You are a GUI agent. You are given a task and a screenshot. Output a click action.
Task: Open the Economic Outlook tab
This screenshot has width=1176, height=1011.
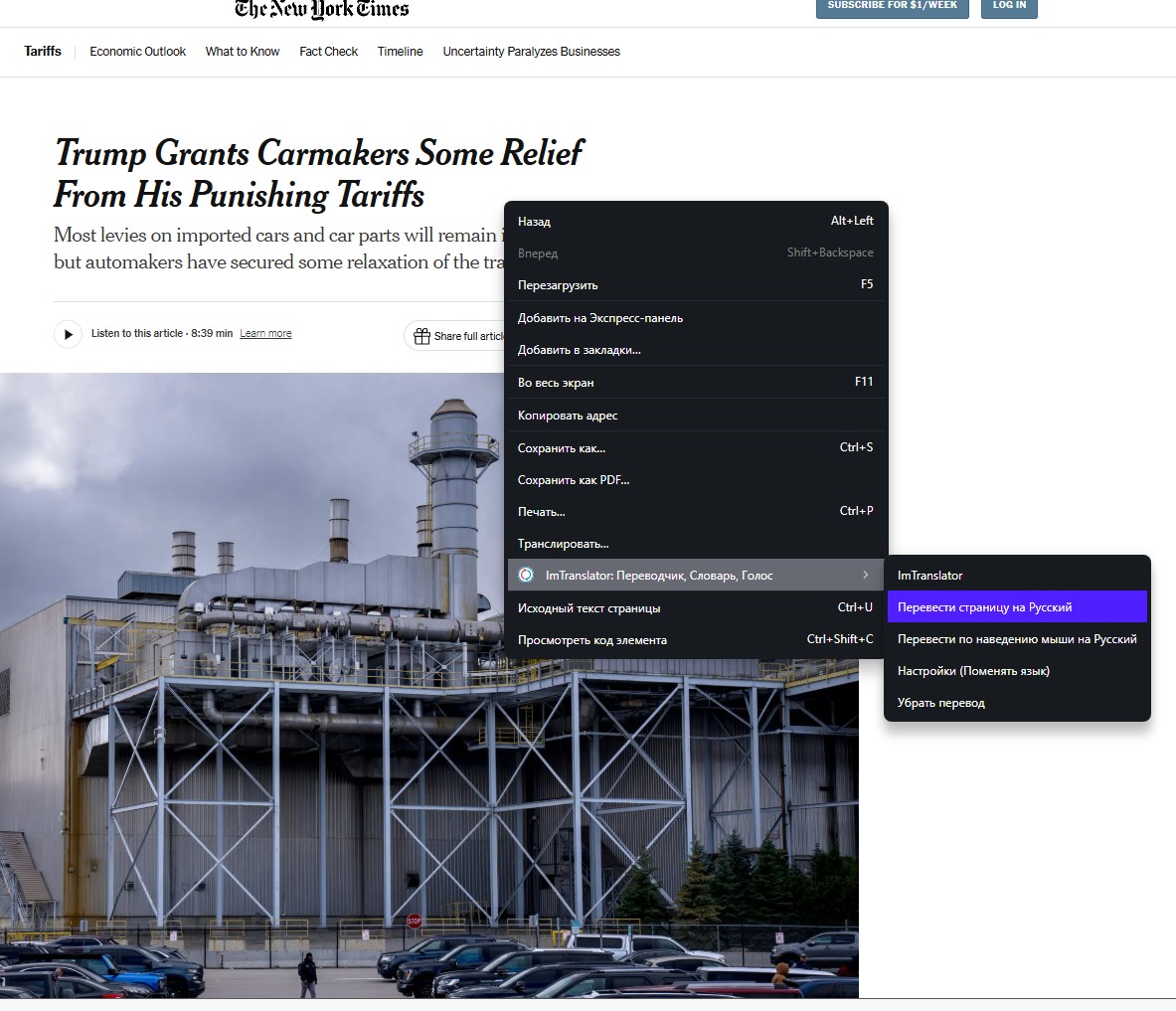pos(137,51)
